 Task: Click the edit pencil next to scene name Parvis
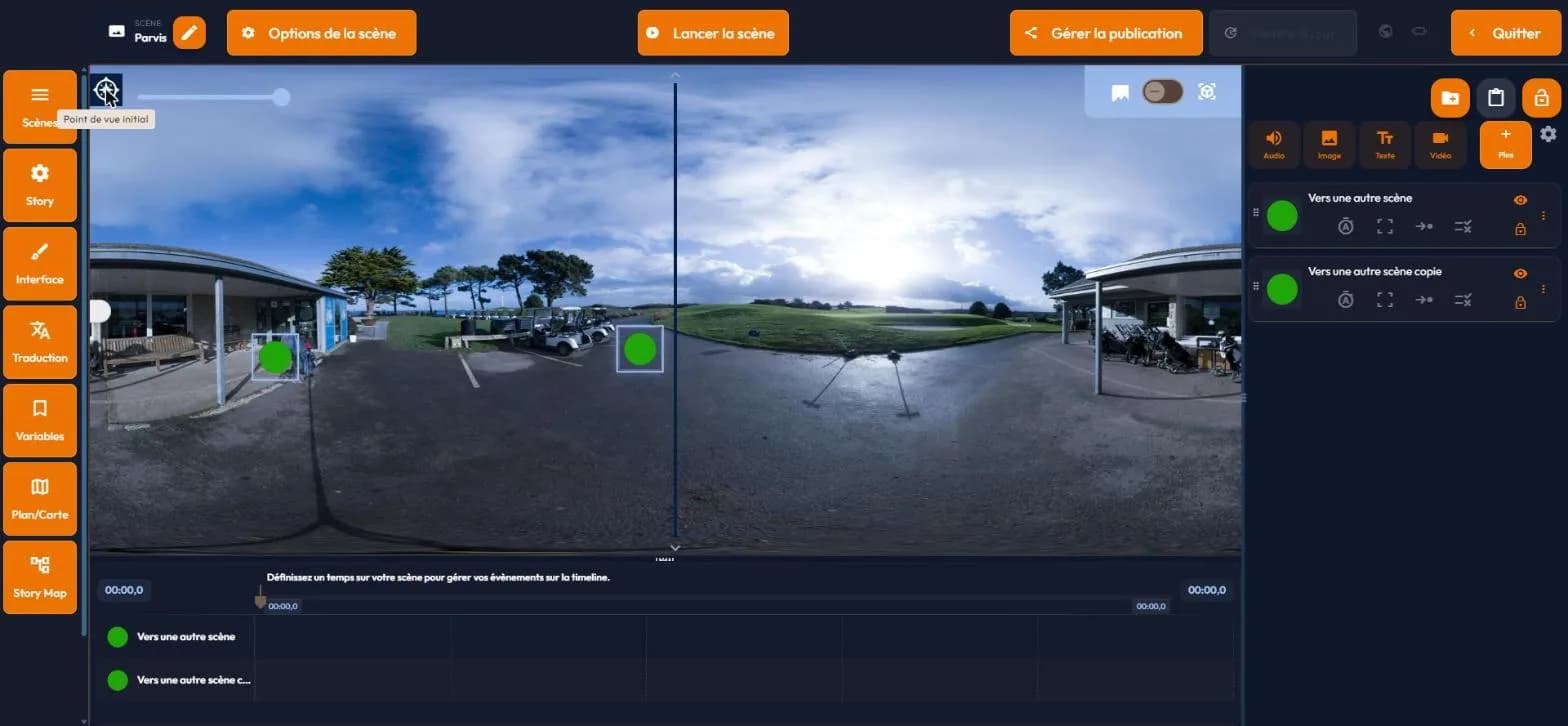coord(189,33)
